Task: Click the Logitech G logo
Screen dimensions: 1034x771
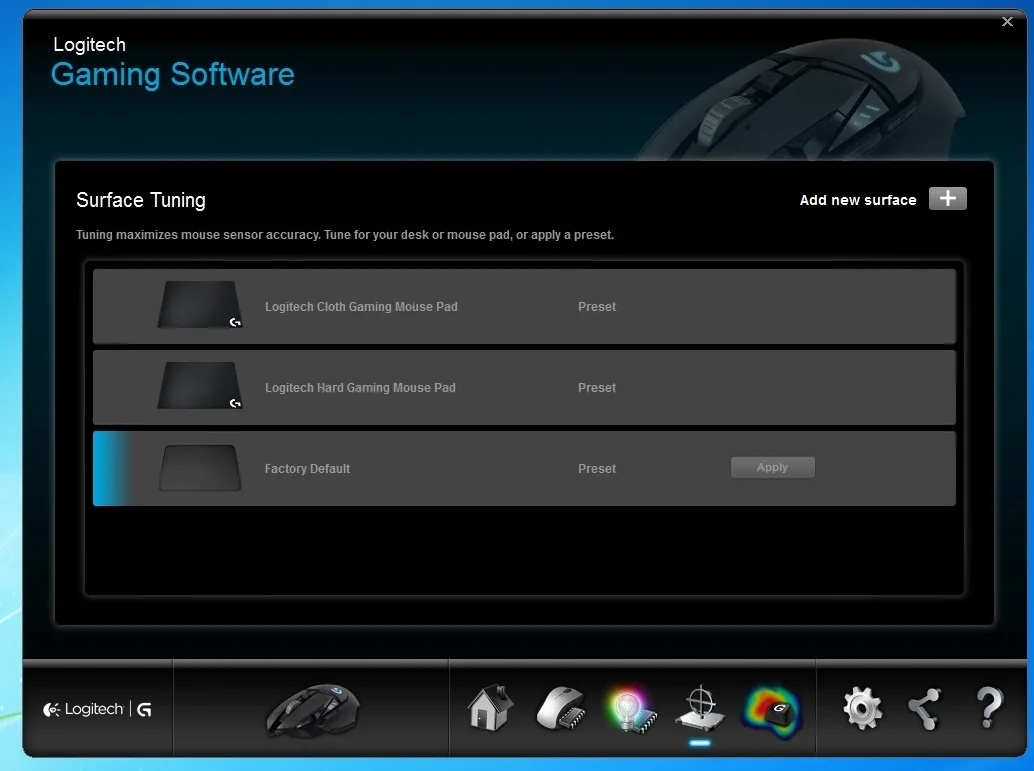Action: tap(98, 709)
